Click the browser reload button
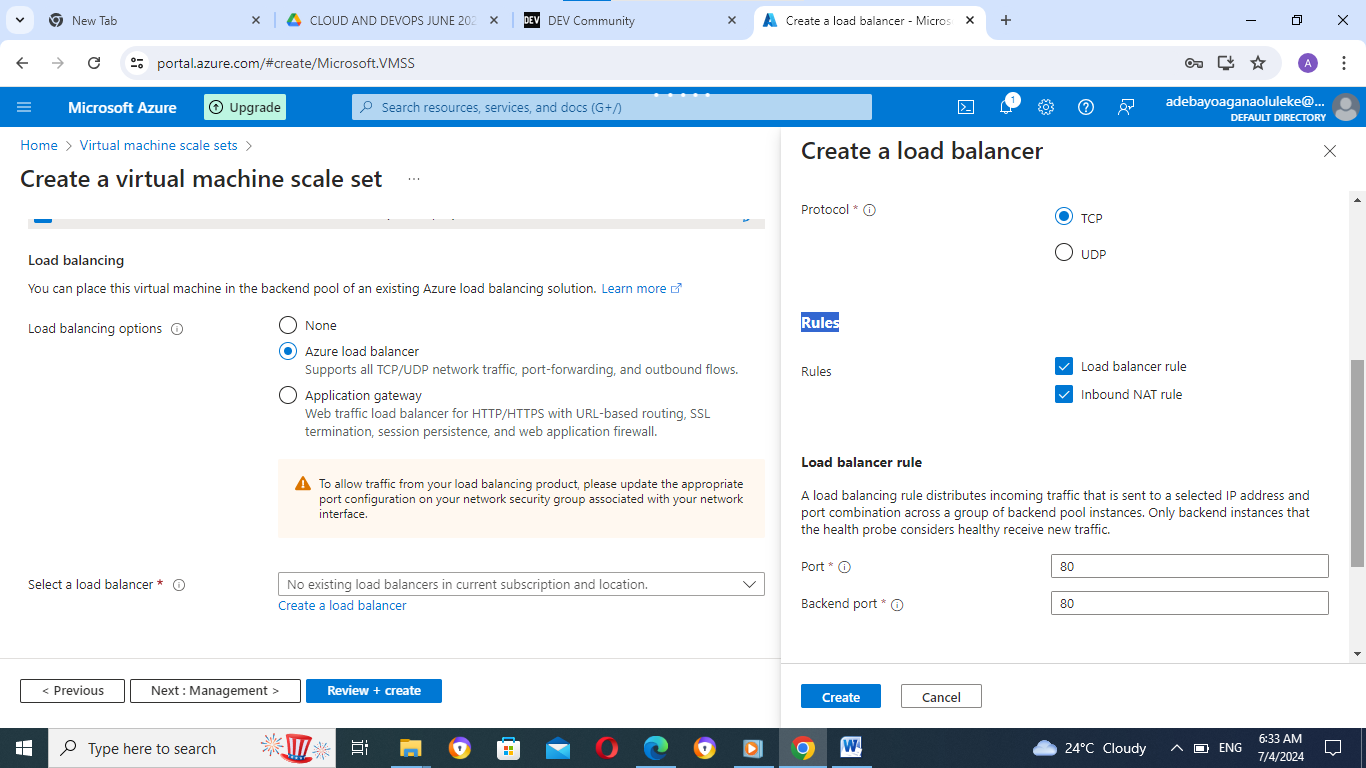The width and height of the screenshot is (1366, 768). (x=94, y=63)
